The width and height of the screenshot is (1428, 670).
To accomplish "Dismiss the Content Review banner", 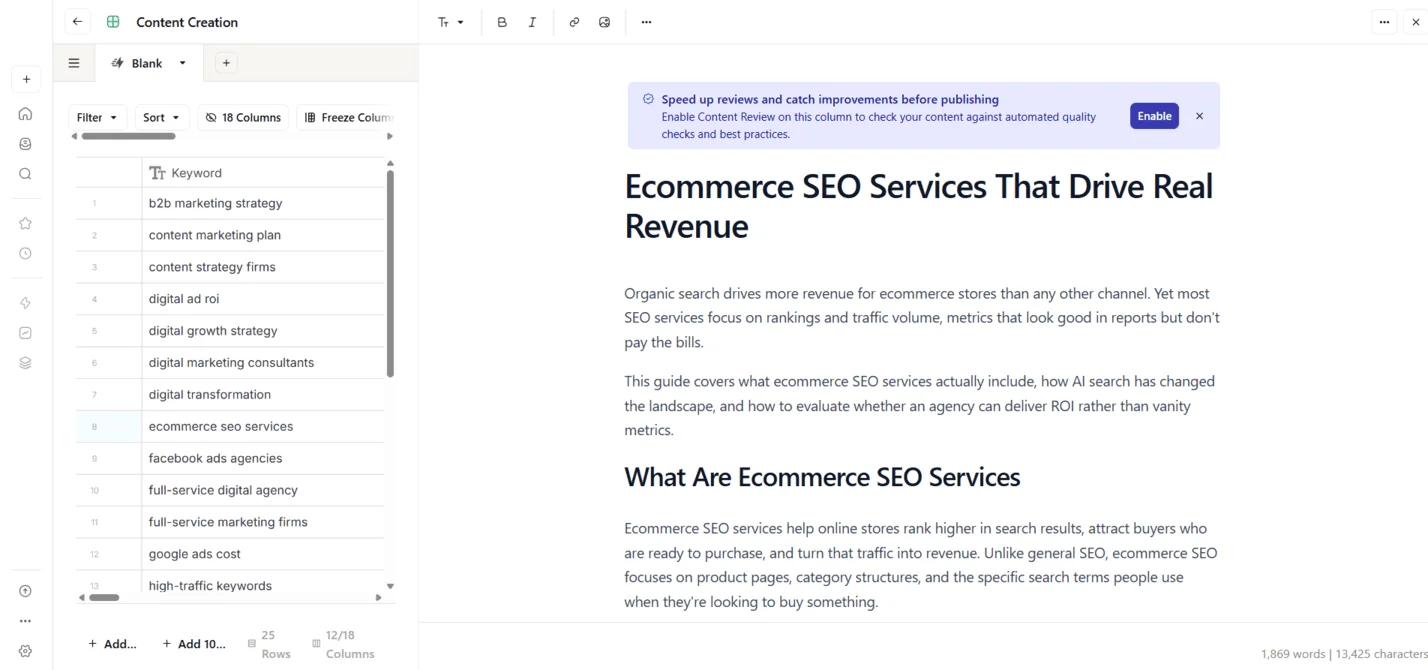I will (x=1199, y=116).
